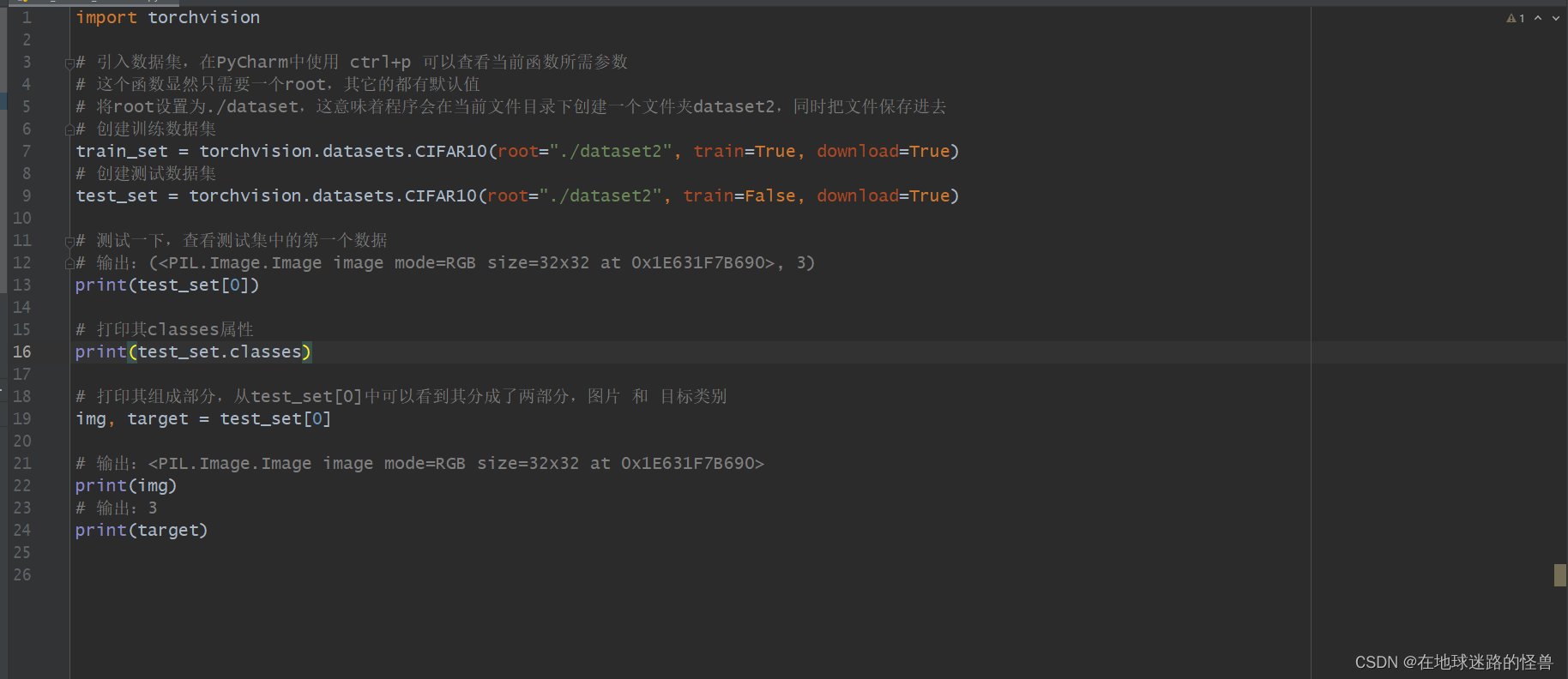Click the warning inspection icon showing 1
Screen dimensions: 1568x679
pyautogui.click(x=1515, y=18)
